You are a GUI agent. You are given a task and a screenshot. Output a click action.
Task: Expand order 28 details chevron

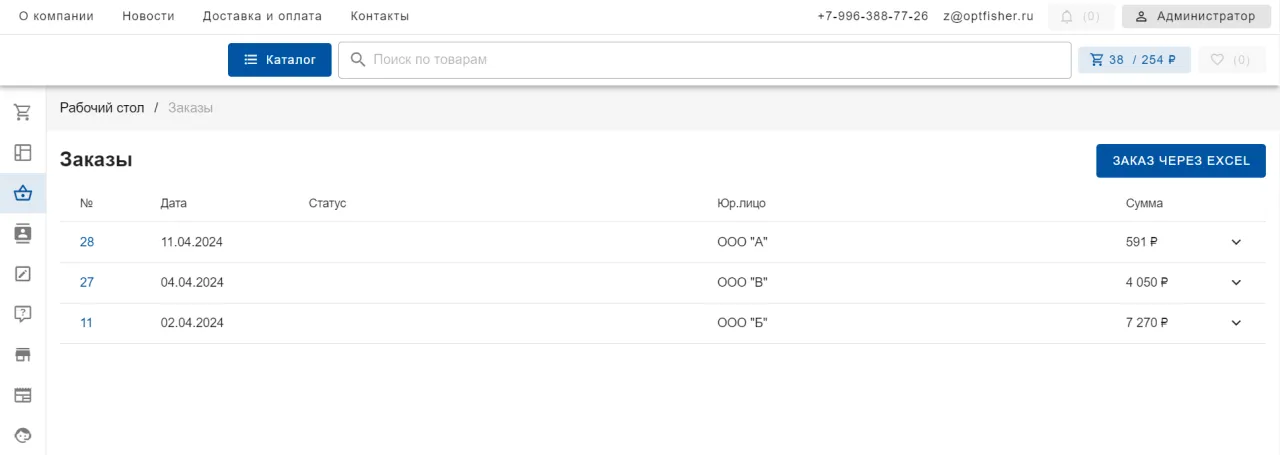(x=1236, y=242)
